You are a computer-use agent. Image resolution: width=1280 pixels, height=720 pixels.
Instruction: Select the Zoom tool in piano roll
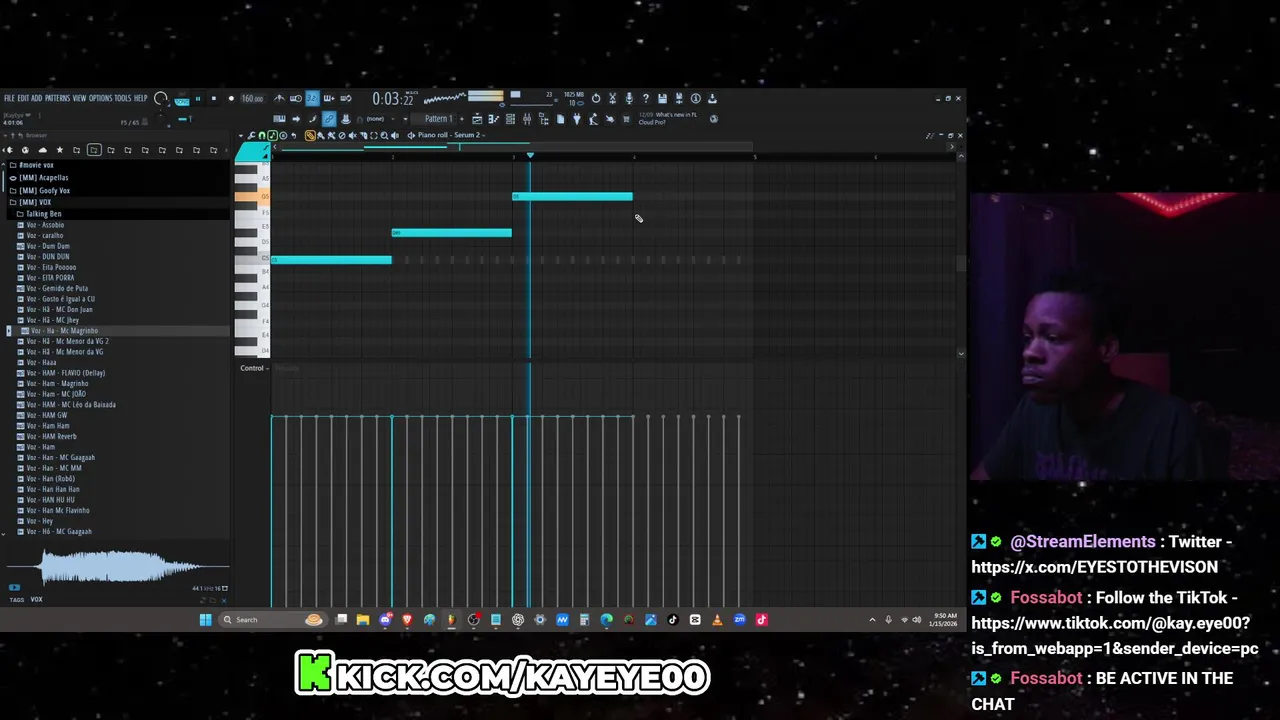click(x=384, y=135)
